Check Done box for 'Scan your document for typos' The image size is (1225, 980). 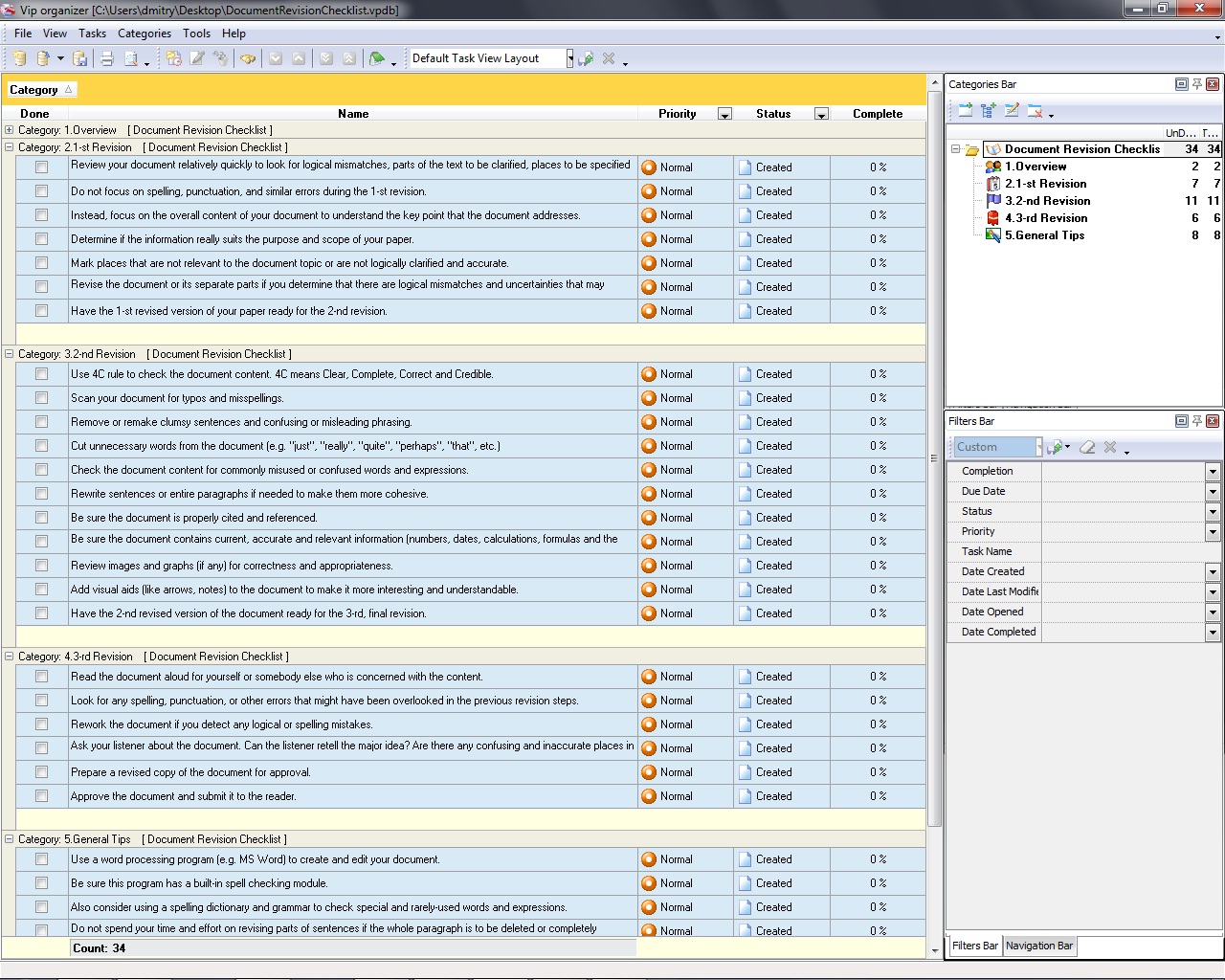pos(41,398)
